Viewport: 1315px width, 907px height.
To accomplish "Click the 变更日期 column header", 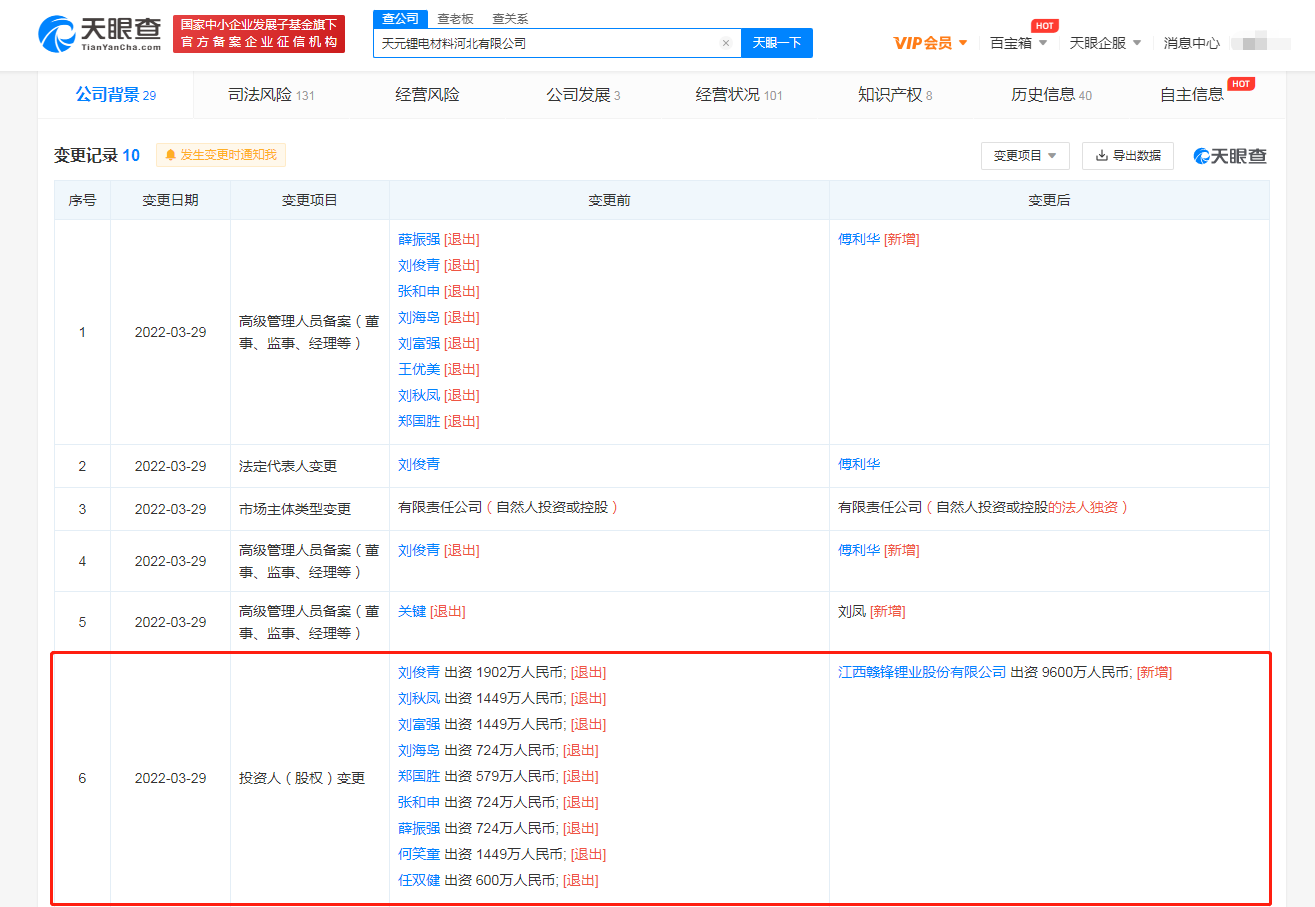I will point(170,200).
